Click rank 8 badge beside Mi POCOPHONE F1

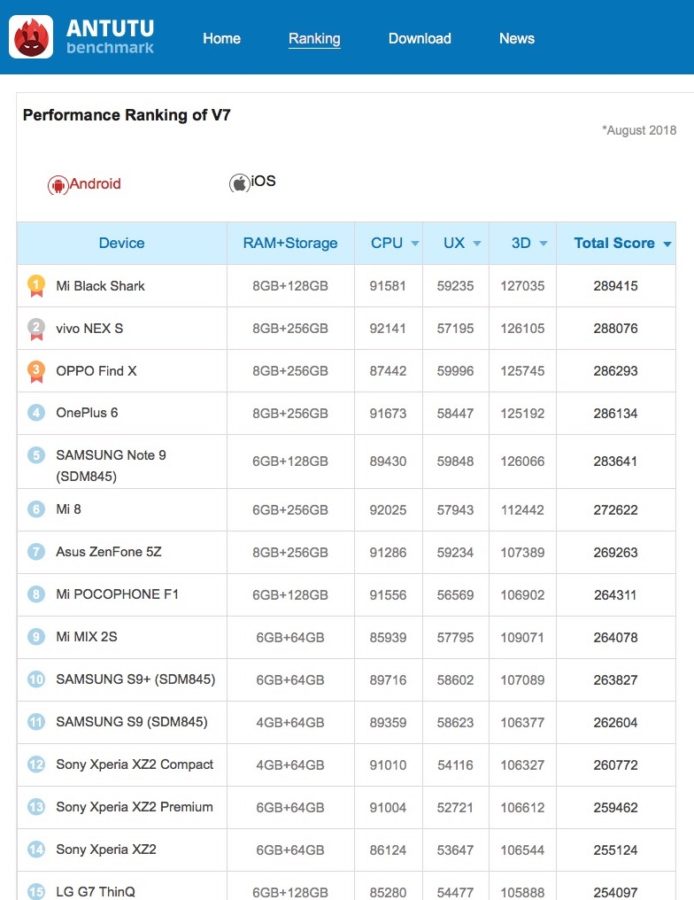click(36, 594)
